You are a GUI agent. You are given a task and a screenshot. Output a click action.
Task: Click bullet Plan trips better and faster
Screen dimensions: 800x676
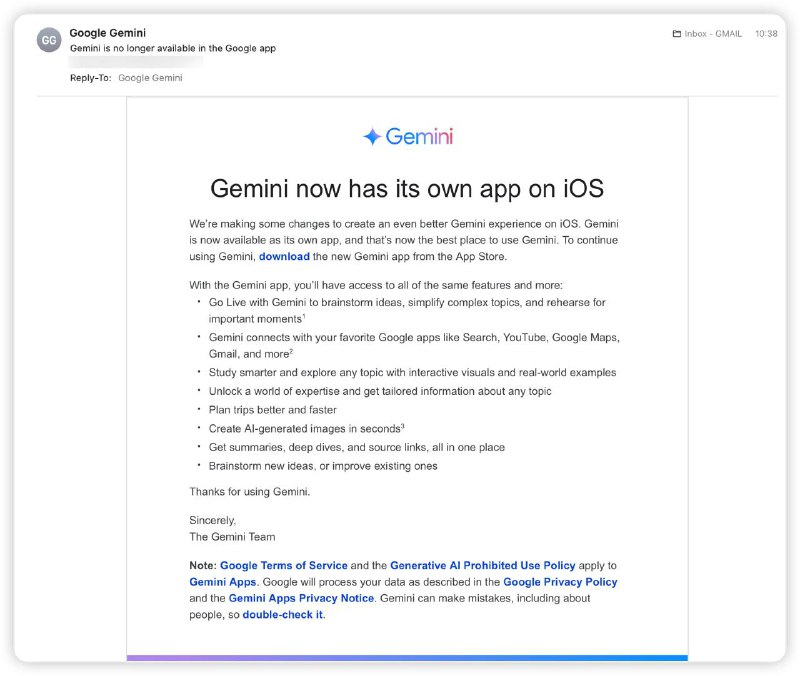coord(272,410)
